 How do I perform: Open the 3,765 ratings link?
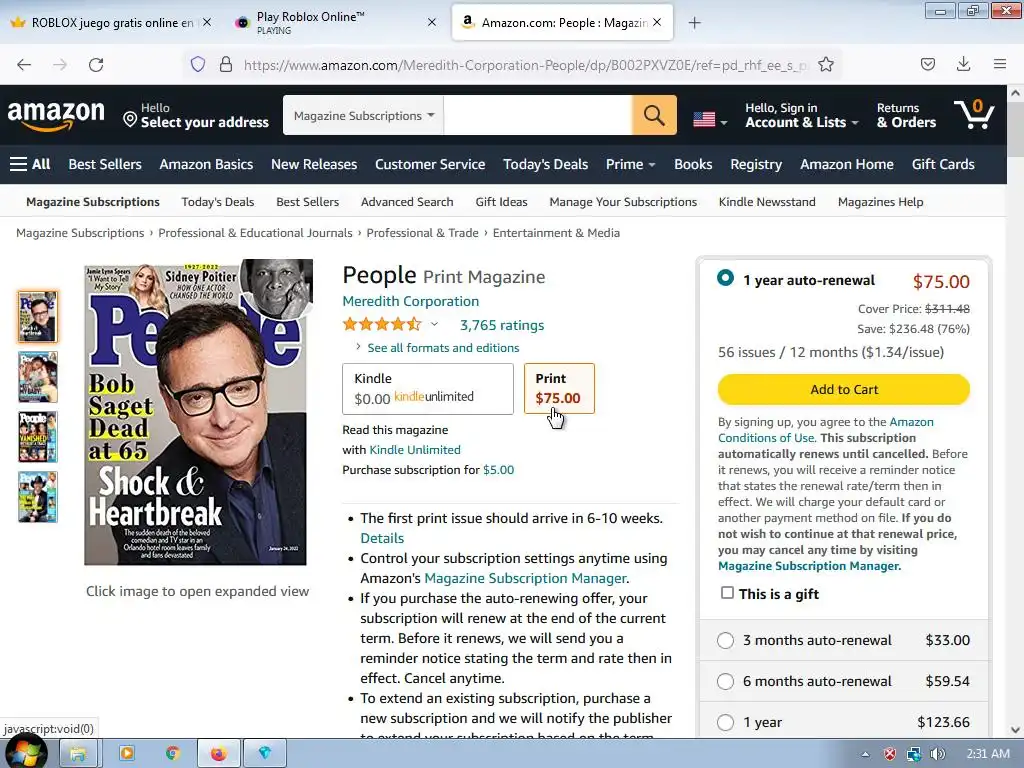(502, 325)
